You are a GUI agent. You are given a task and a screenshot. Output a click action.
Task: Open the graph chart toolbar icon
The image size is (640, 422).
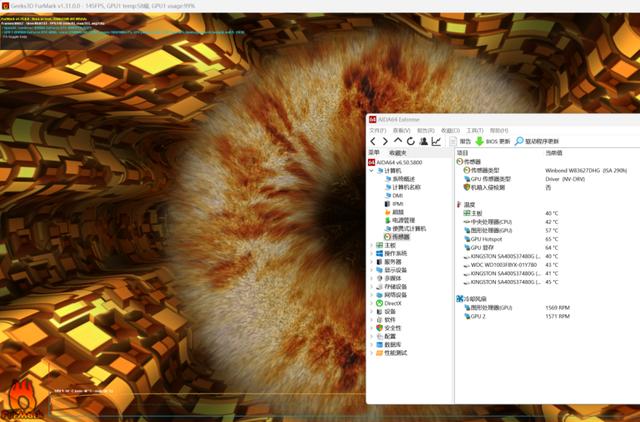pos(436,141)
